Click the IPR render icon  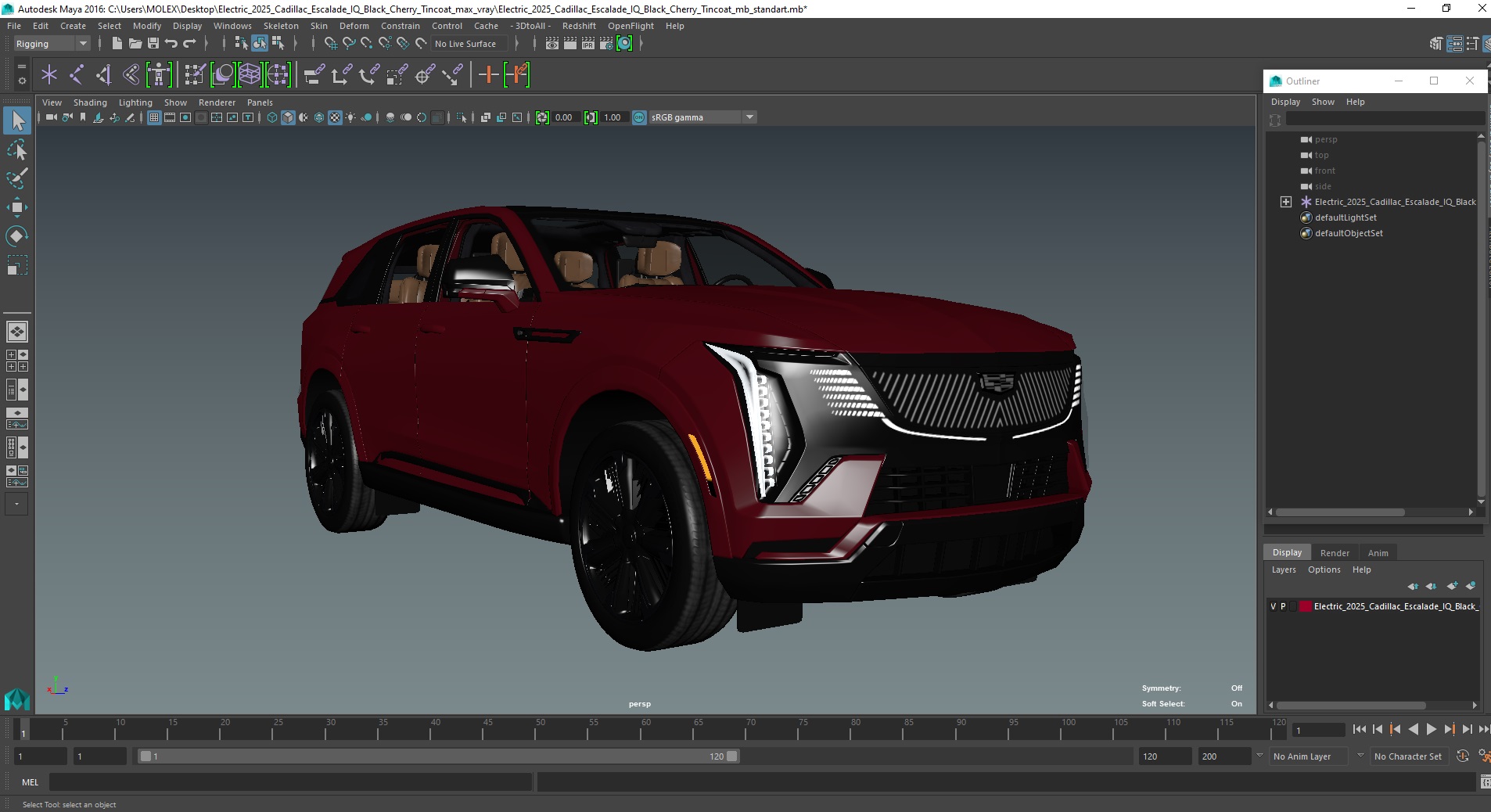588,44
